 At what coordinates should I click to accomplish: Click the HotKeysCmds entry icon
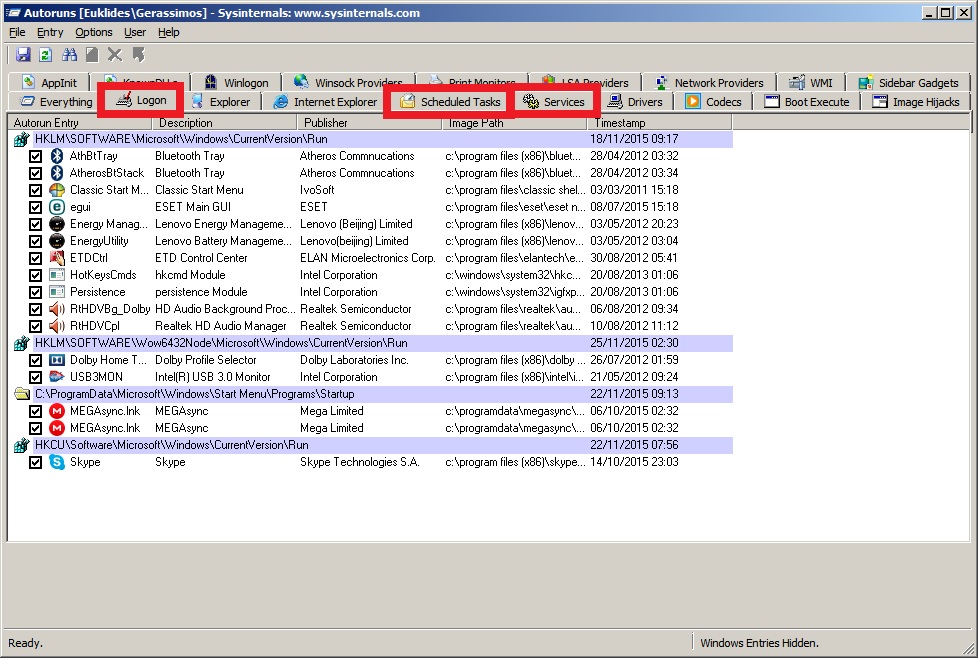tap(57, 275)
